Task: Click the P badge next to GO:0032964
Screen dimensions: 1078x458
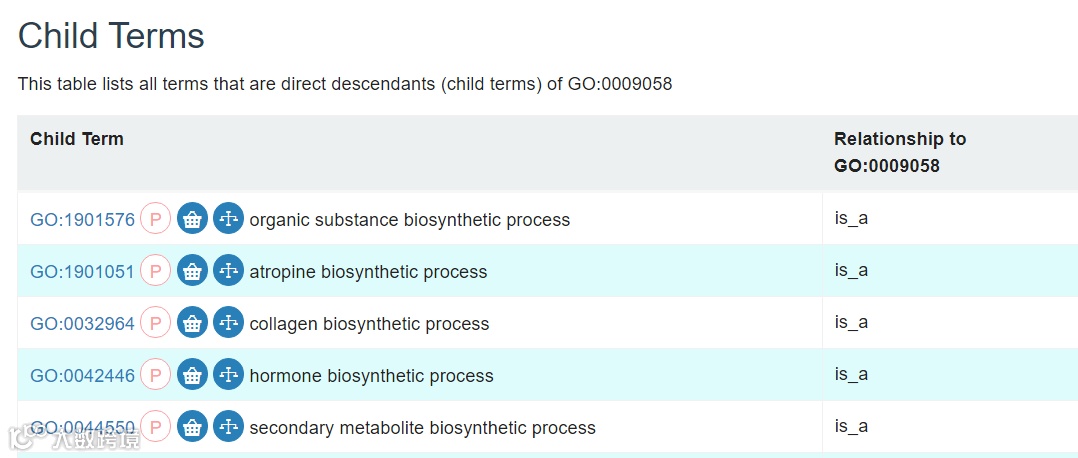Action: [x=155, y=323]
